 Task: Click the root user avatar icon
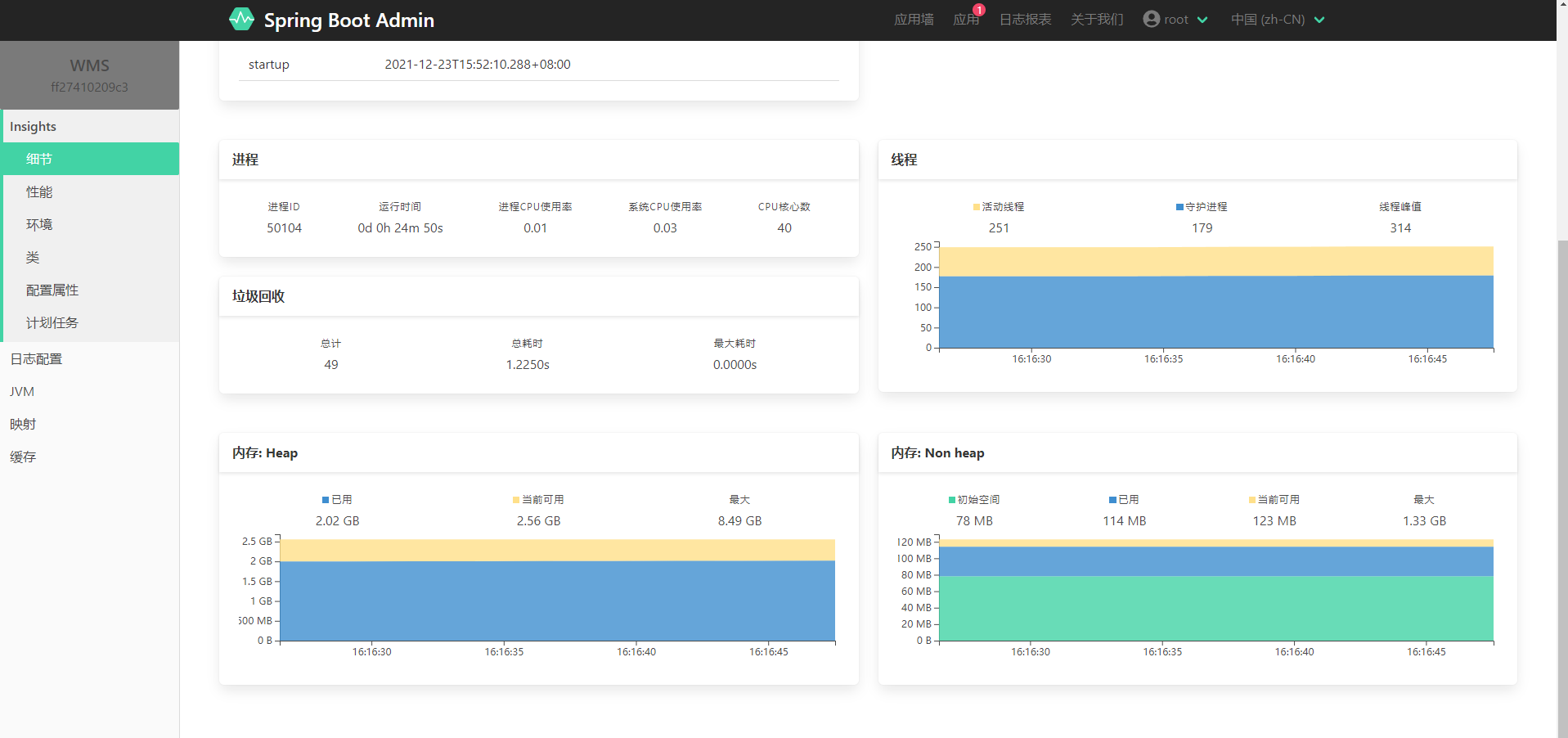click(1151, 19)
